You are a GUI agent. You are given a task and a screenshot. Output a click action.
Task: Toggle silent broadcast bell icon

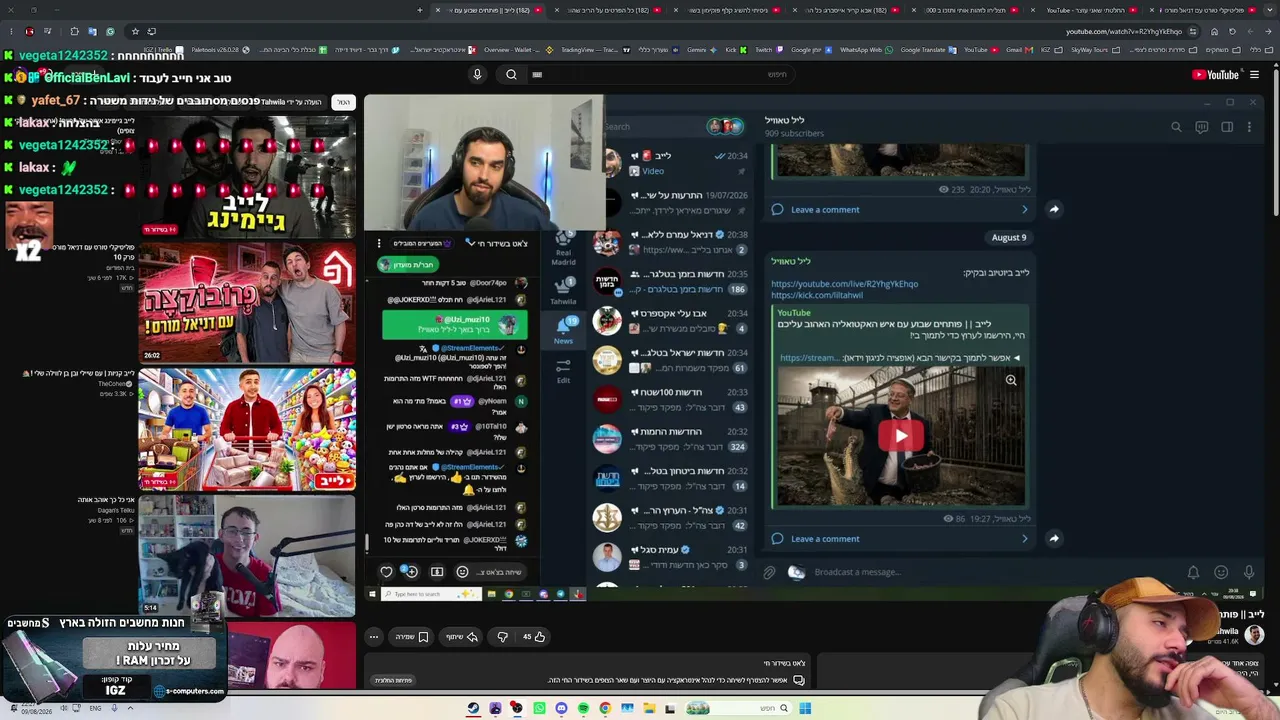pyautogui.click(x=1193, y=572)
